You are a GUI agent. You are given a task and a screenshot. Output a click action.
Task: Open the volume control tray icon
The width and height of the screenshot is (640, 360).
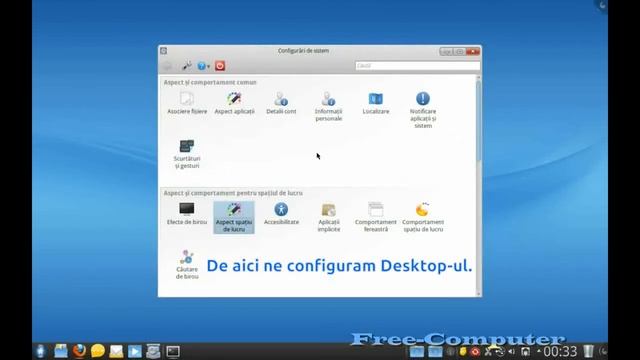coord(511,351)
